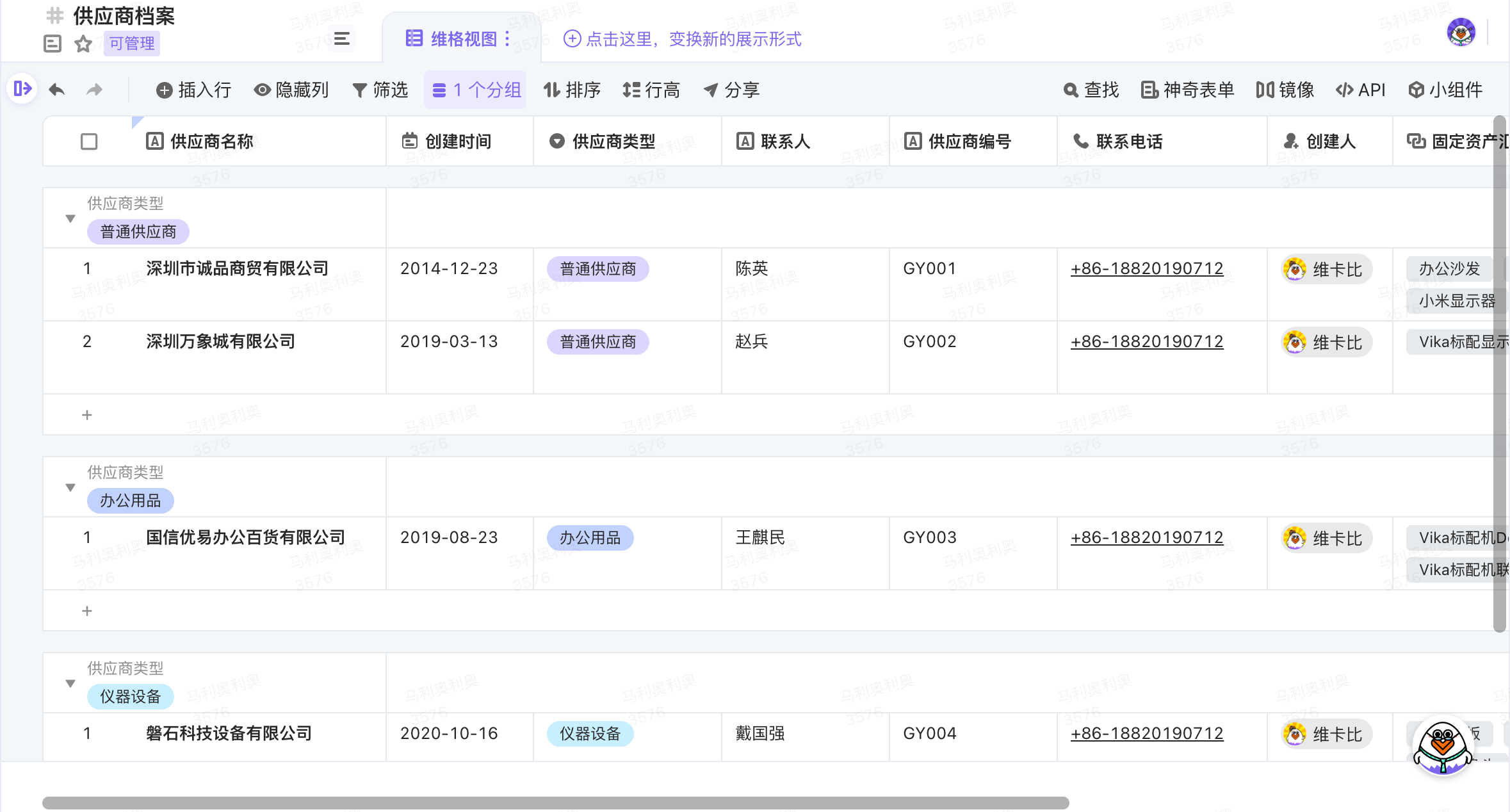The image size is (1510, 812).
Task: Click 点击这里，变换新的展示形式 to add view
Action: coord(682,39)
